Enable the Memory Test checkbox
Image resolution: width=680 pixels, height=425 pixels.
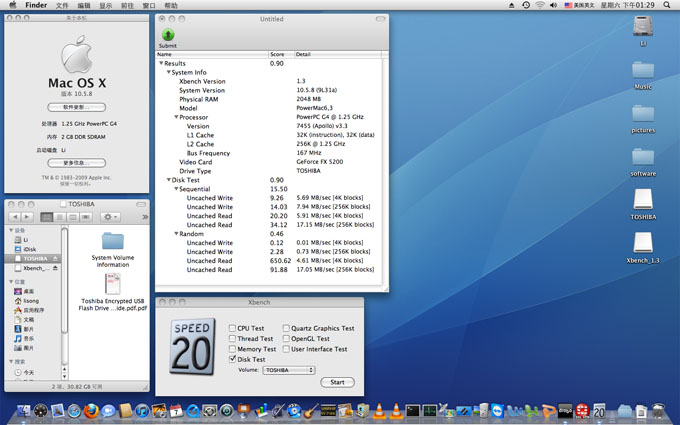(232, 349)
